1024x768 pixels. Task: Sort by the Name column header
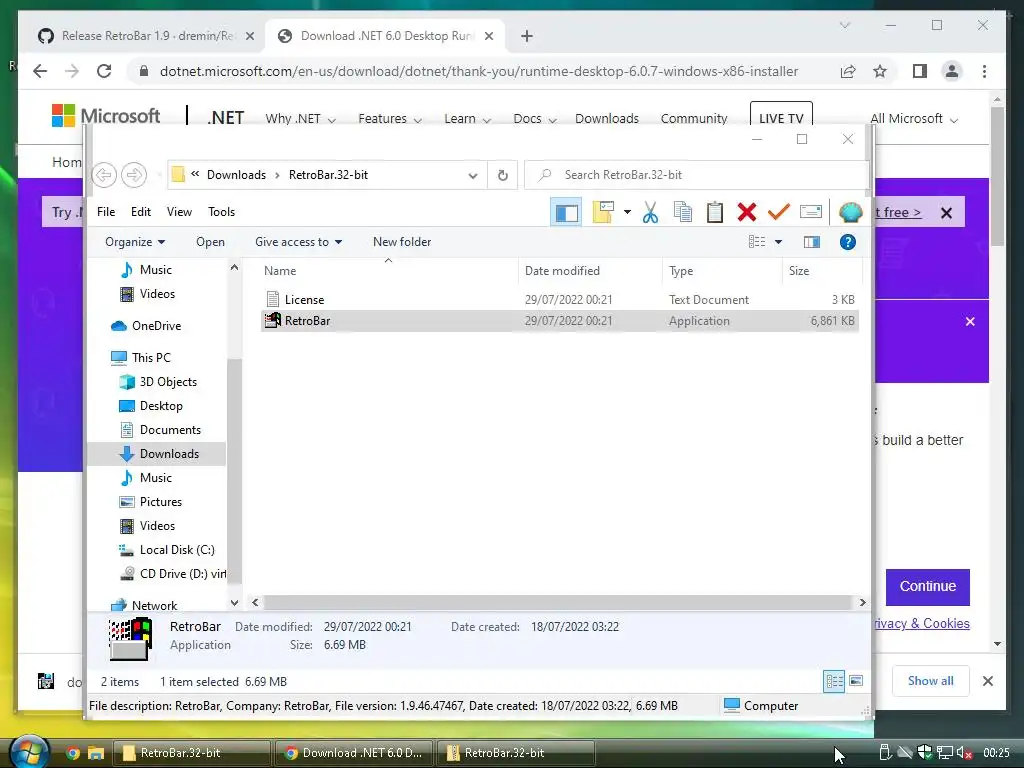[280, 270]
